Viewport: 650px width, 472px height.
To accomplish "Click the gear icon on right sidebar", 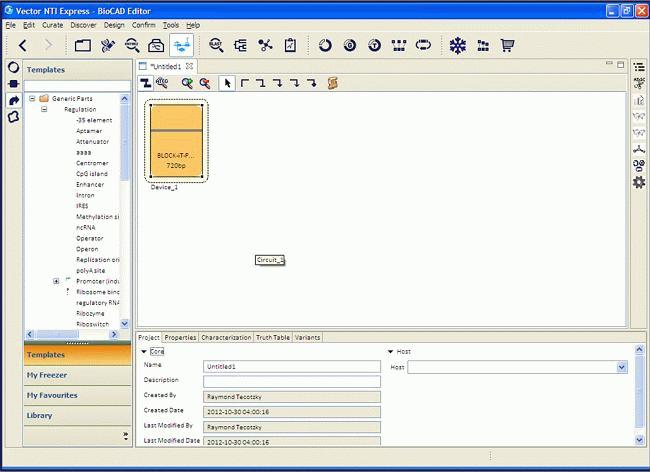I will click(x=639, y=182).
